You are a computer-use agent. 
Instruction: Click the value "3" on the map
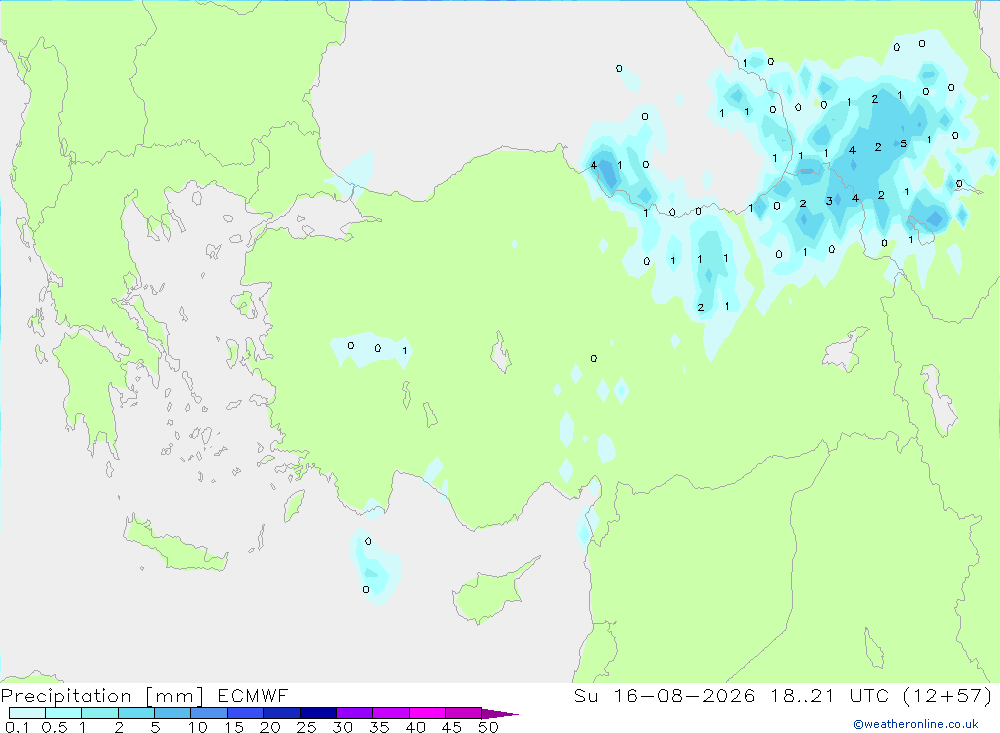(828, 201)
